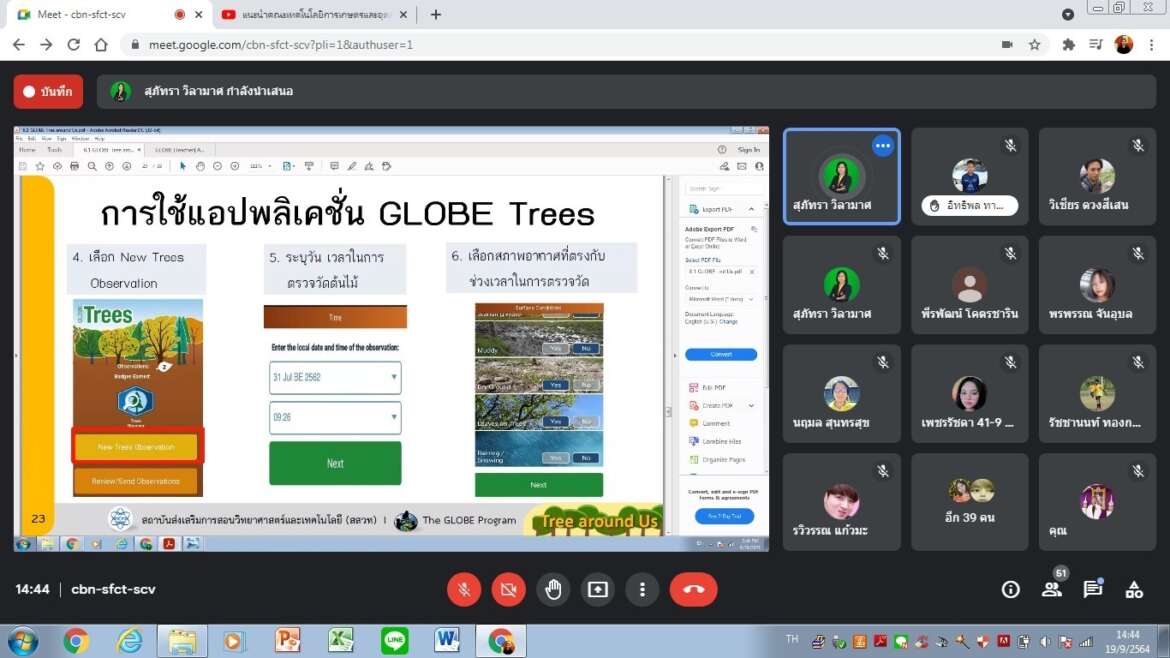Click Next below the Surface Conditions panel
This screenshot has height=658, width=1170.
(539, 485)
